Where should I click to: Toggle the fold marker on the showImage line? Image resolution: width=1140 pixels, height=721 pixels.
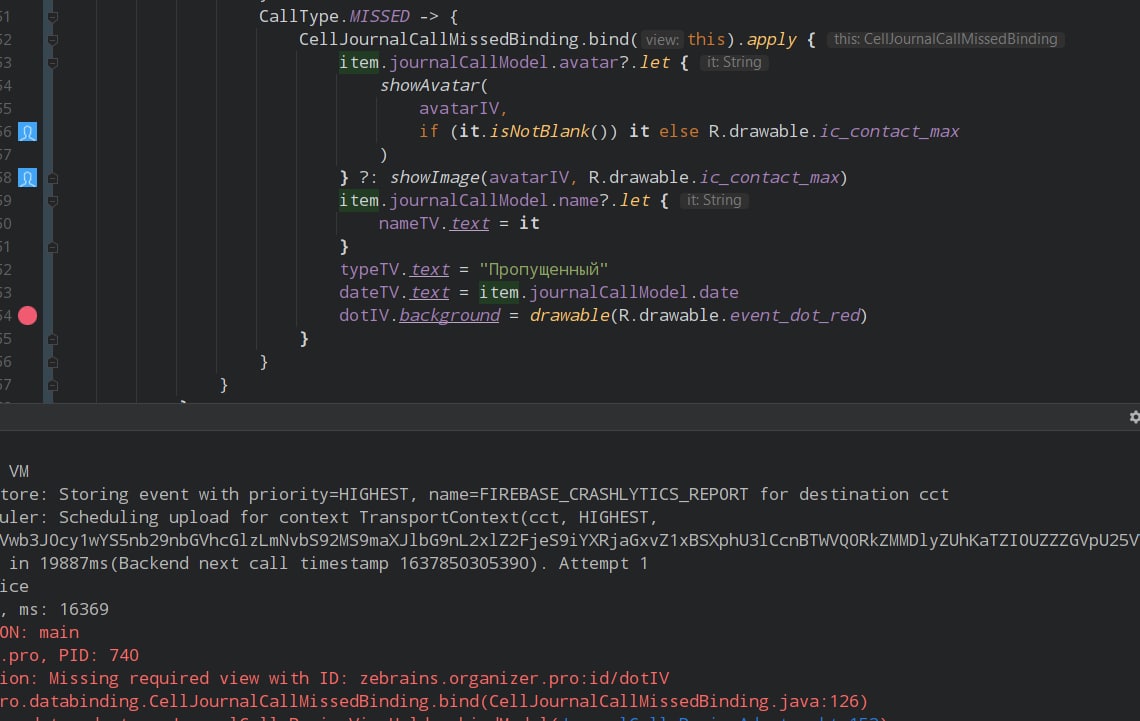[x=52, y=178]
